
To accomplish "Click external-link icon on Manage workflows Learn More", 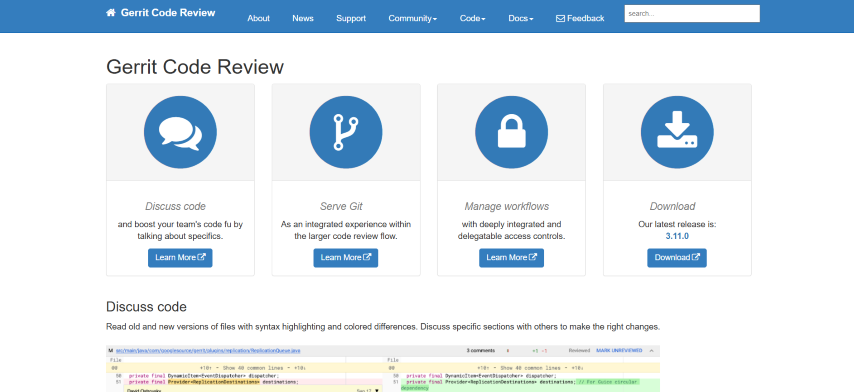I will click(533, 258).
